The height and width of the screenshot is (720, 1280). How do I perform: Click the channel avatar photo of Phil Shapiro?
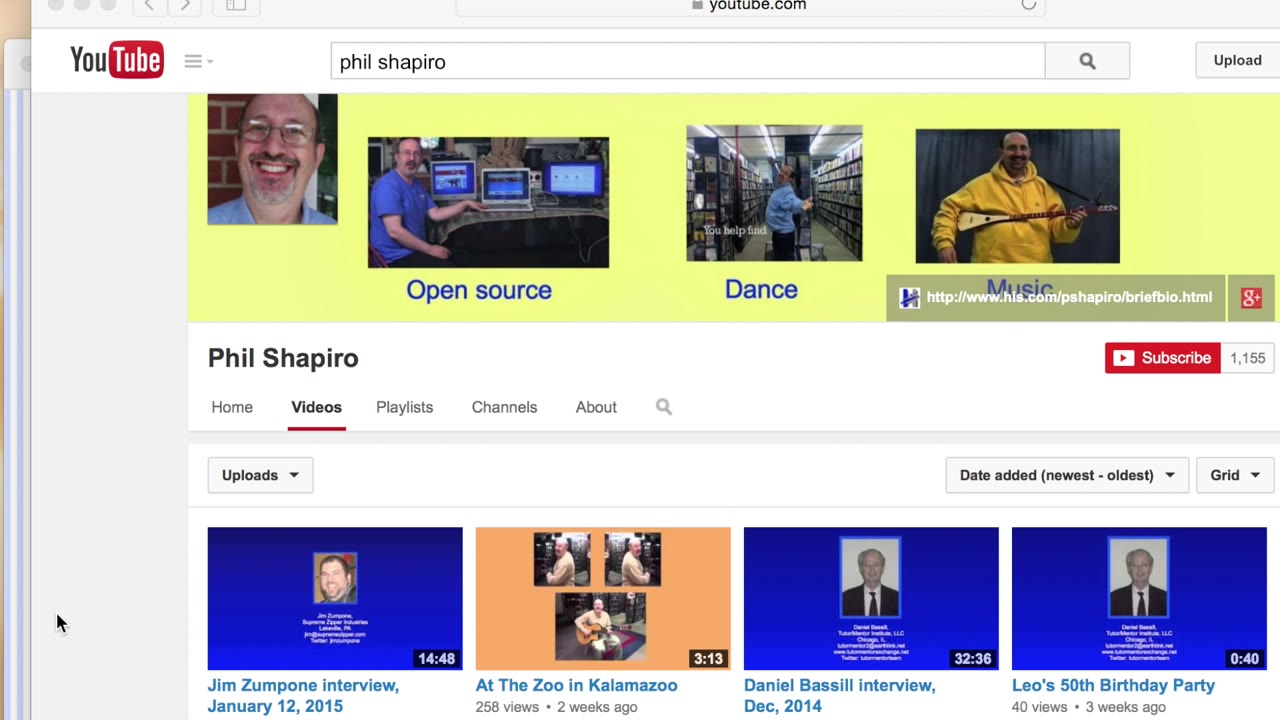(x=272, y=159)
